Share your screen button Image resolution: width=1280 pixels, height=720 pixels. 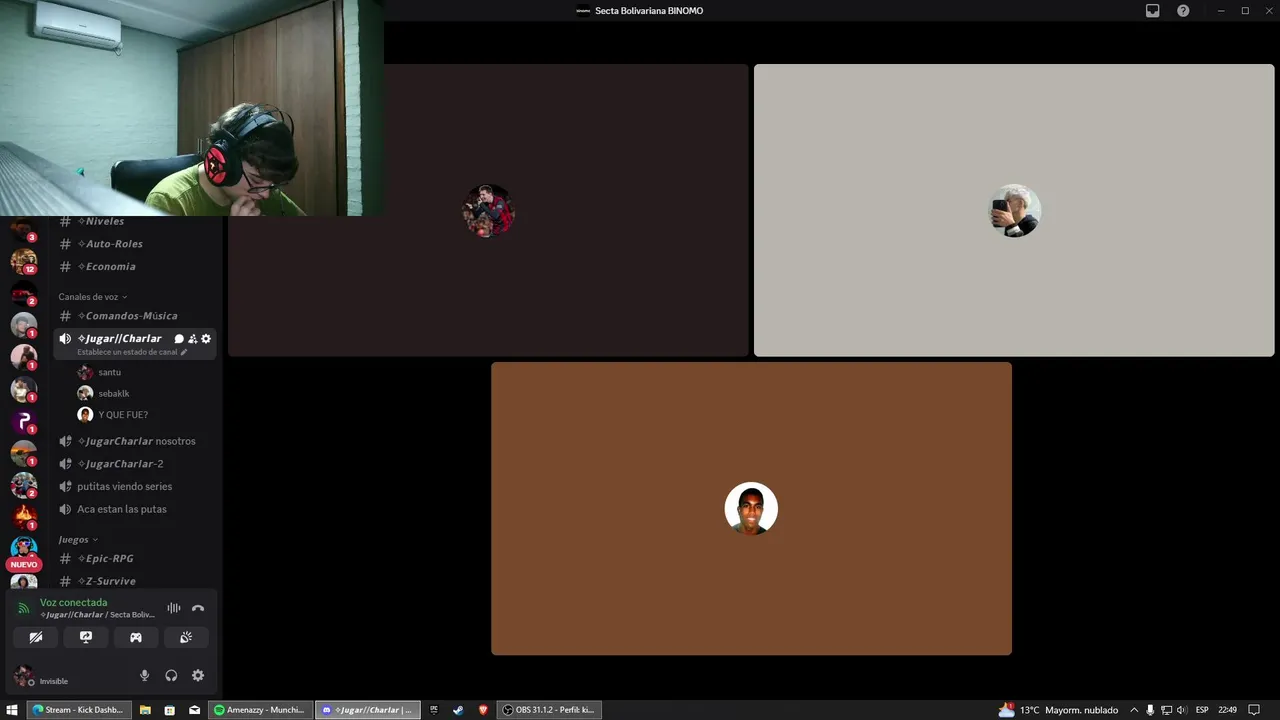click(86, 637)
